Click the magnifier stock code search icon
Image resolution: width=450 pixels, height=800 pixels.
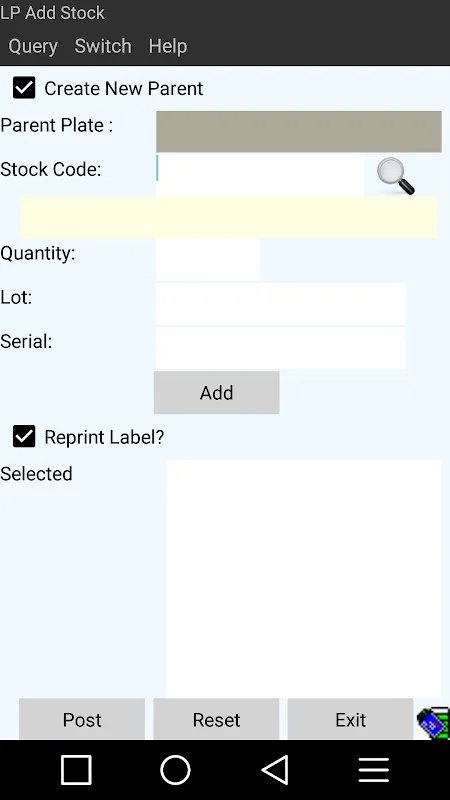(x=395, y=176)
